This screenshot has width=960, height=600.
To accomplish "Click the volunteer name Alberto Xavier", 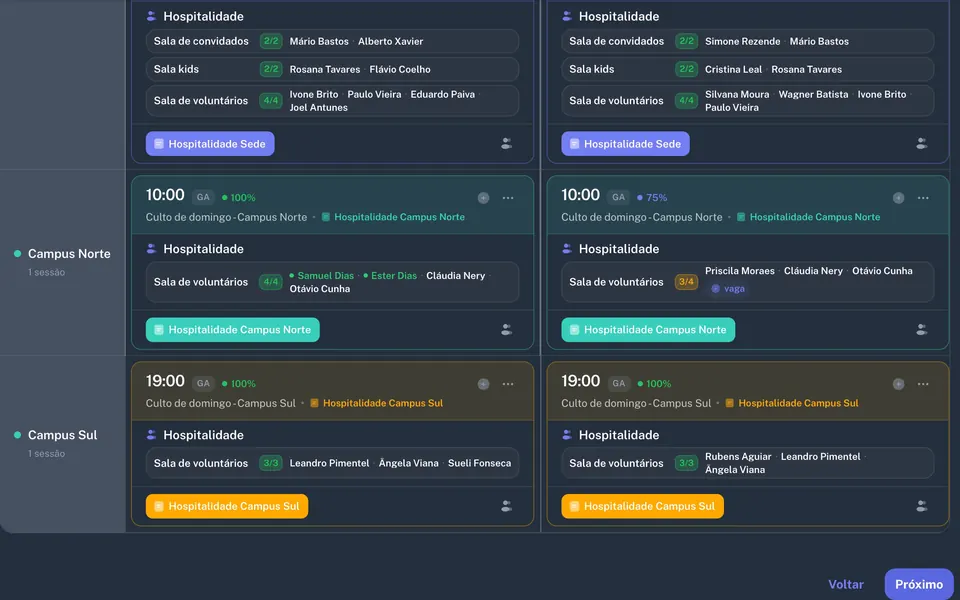I will point(391,41).
